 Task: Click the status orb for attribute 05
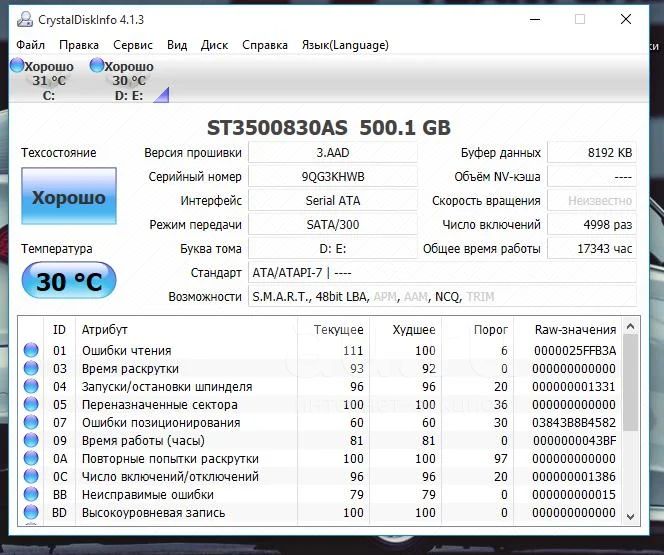tap(31, 404)
